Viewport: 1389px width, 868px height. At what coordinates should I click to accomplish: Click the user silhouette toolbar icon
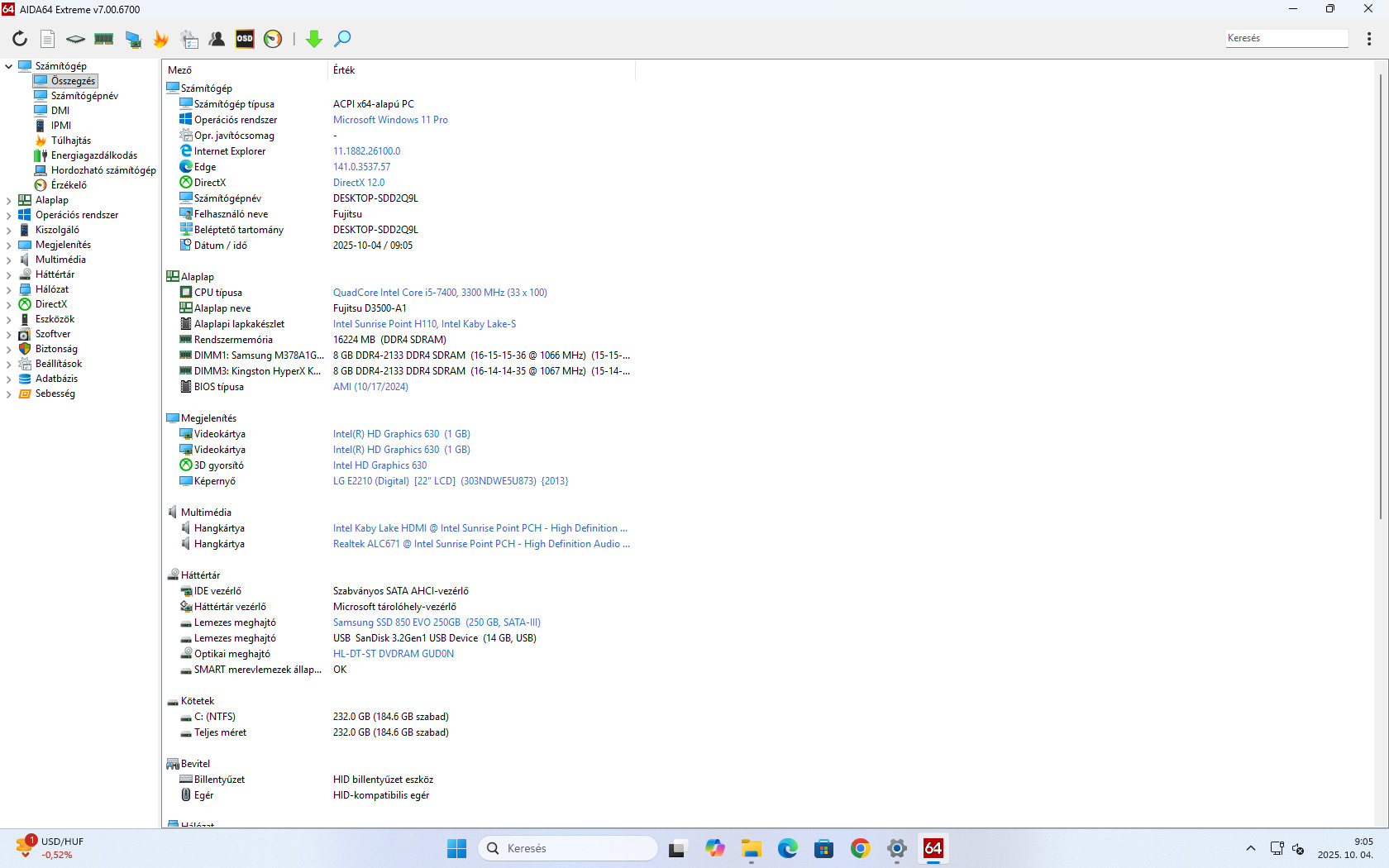point(217,39)
